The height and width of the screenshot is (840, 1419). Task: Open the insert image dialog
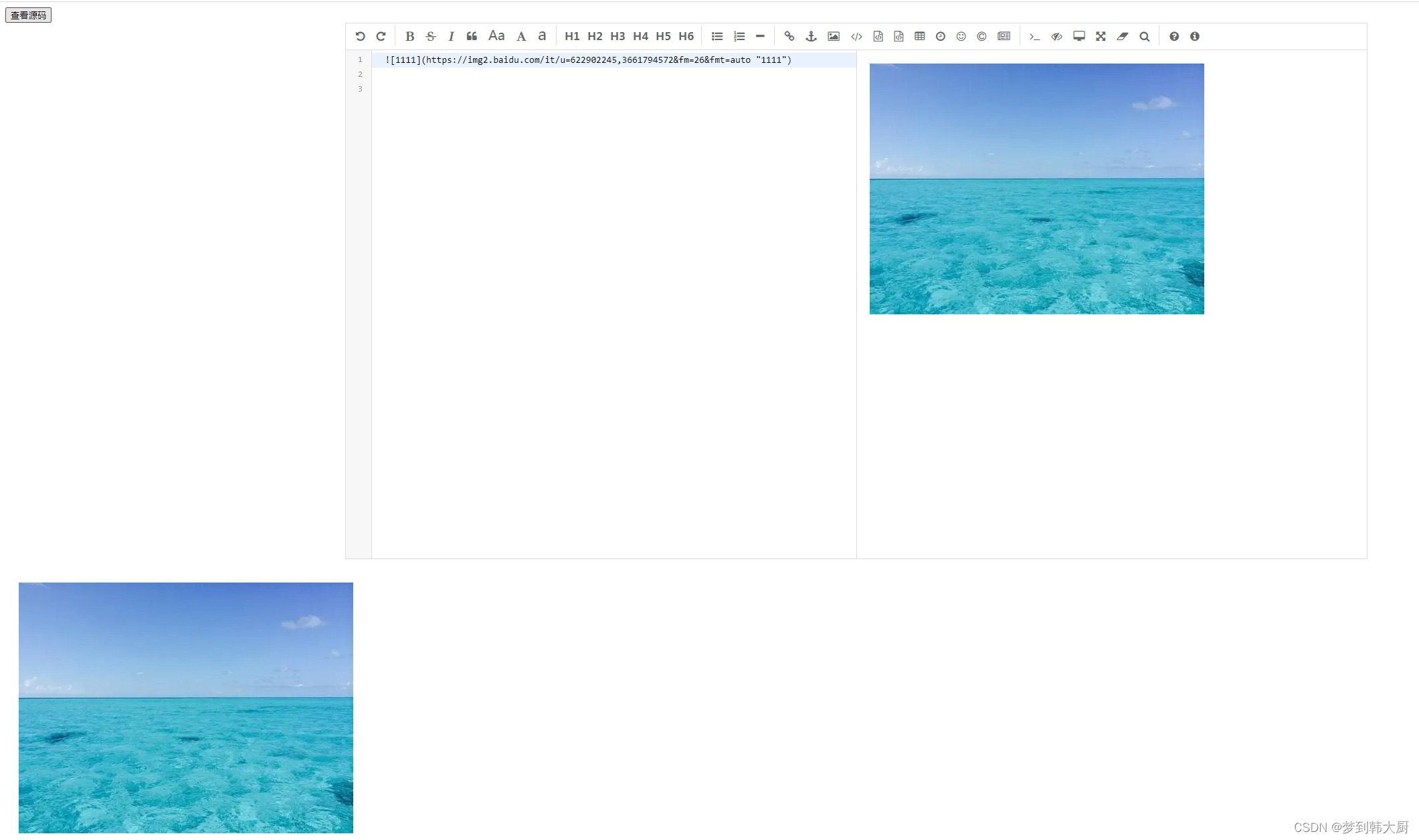click(x=833, y=37)
